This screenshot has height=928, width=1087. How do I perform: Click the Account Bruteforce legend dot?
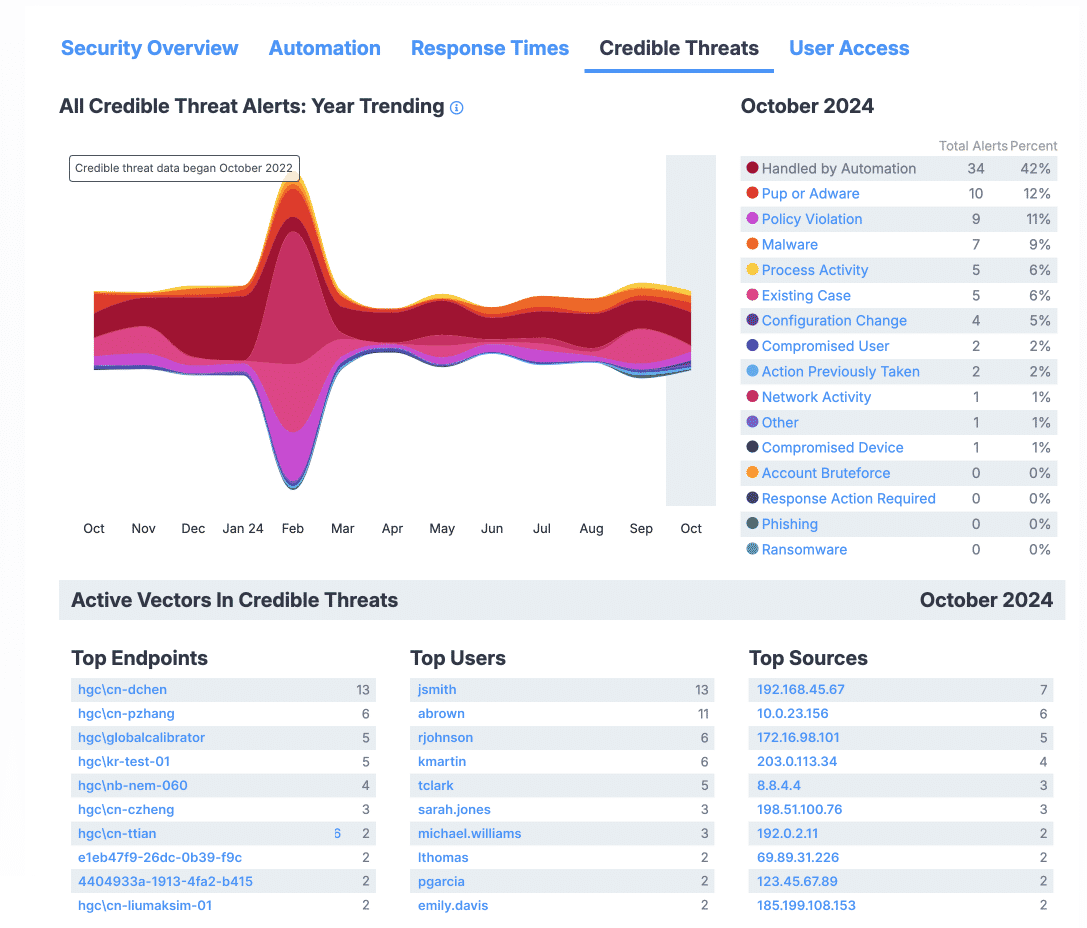click(752, 473)
